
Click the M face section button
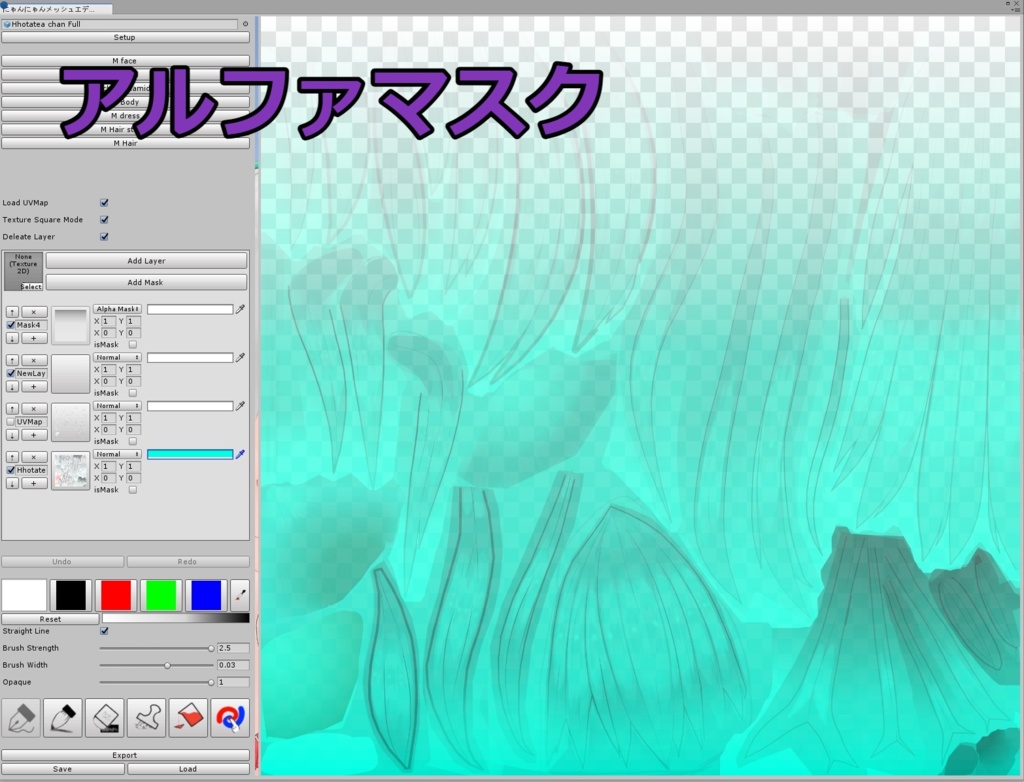[125, 60]
